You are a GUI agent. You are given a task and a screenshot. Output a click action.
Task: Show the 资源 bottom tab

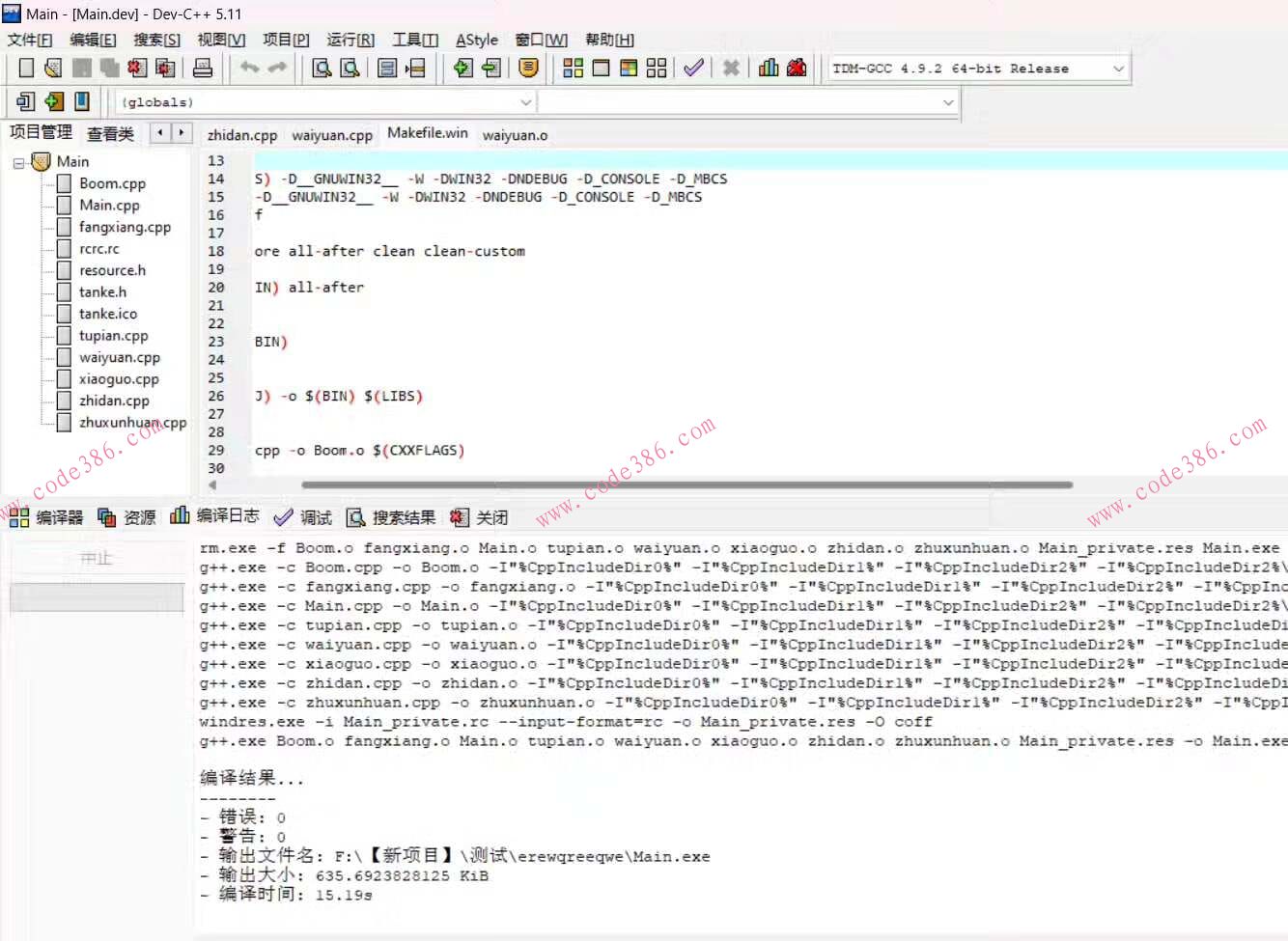click(126, 517)
